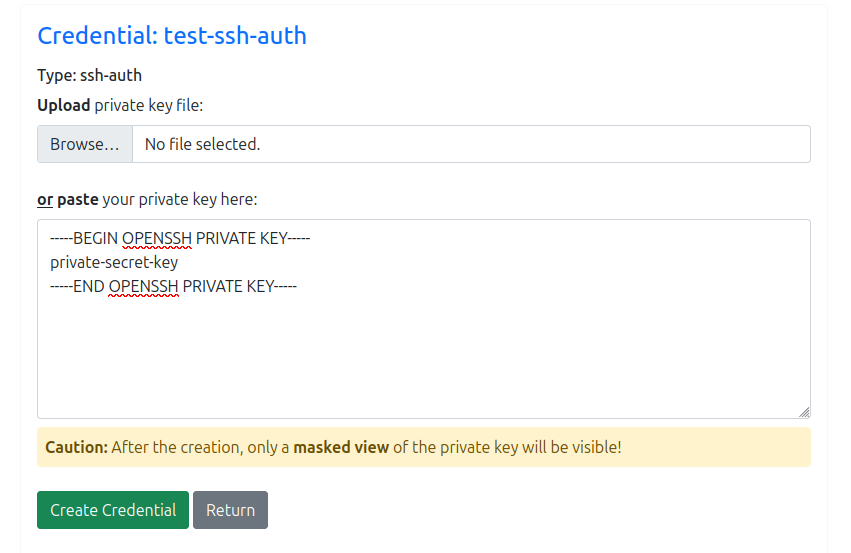Screen dimensions: 851x553
Task: Click the "No file selected." file field
Action: [x=470, y=144]
